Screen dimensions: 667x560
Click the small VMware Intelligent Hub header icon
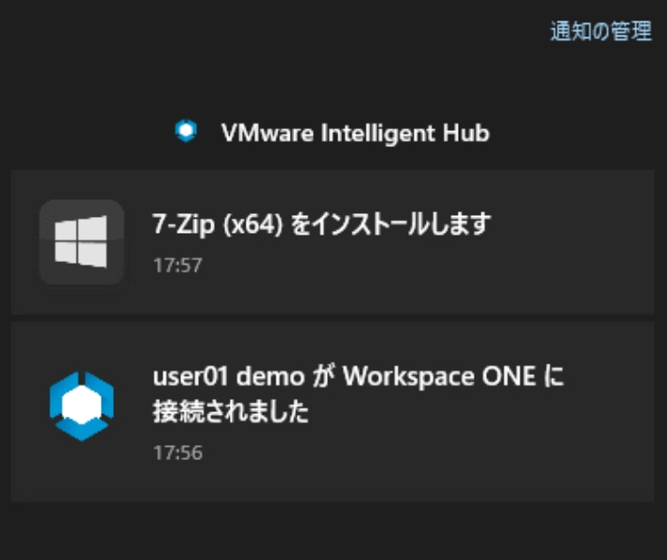coord(186,131)
